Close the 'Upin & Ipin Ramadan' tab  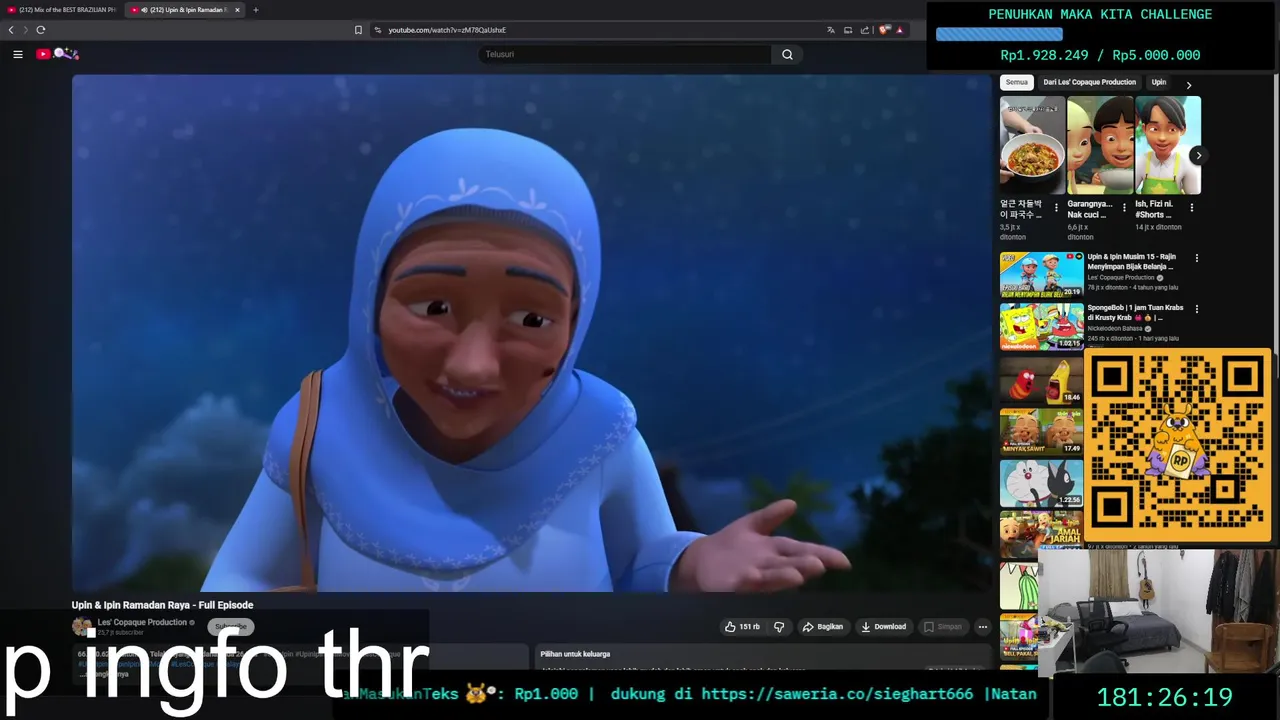pos(237,10)
